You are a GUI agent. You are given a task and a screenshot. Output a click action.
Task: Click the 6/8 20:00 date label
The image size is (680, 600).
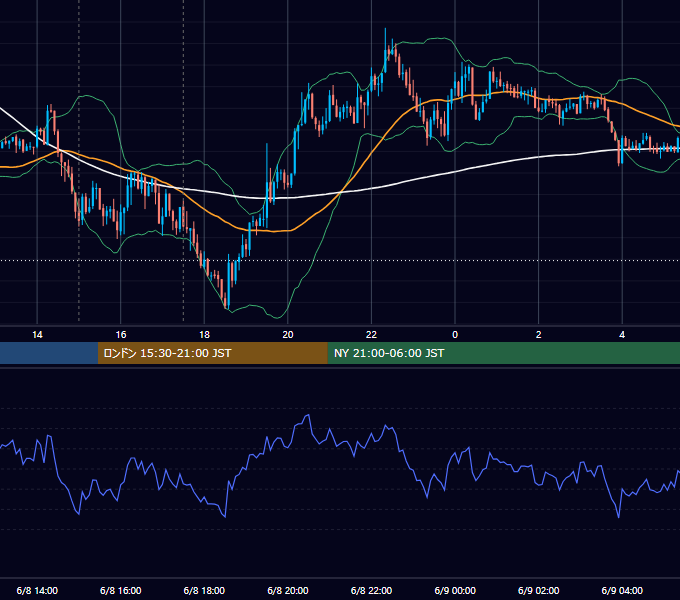click(x=288, y=590)
